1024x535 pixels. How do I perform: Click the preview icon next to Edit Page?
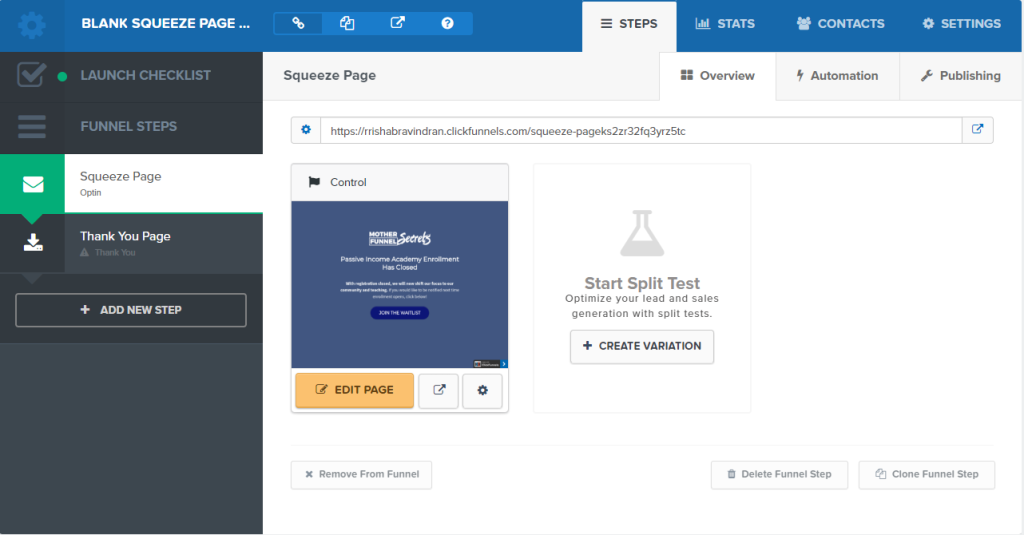(x=438, y=390)
